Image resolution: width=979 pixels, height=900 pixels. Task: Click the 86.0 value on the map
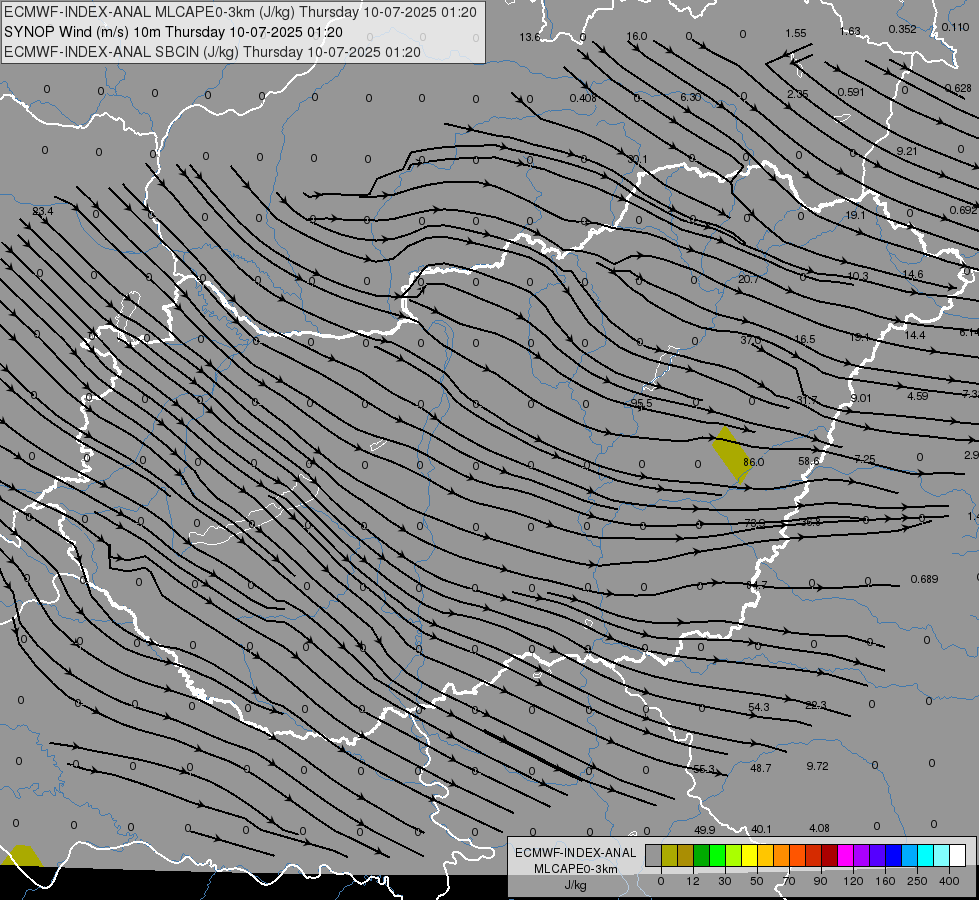(754, 462)
